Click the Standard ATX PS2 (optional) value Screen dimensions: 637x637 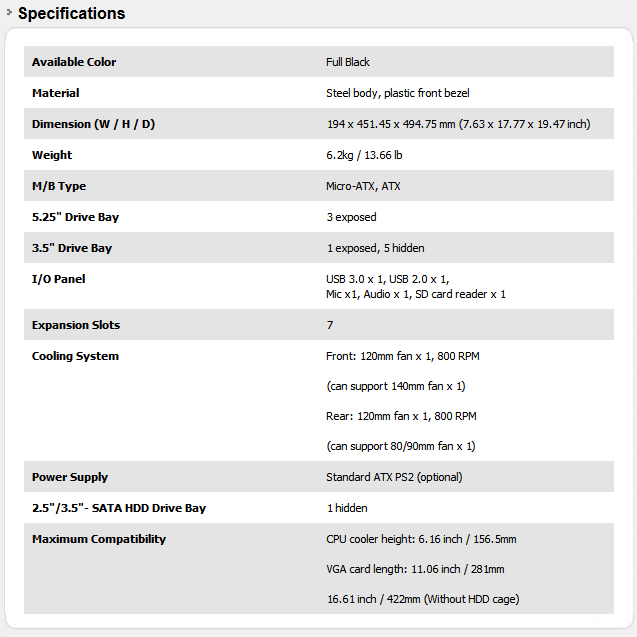[394, 477]
